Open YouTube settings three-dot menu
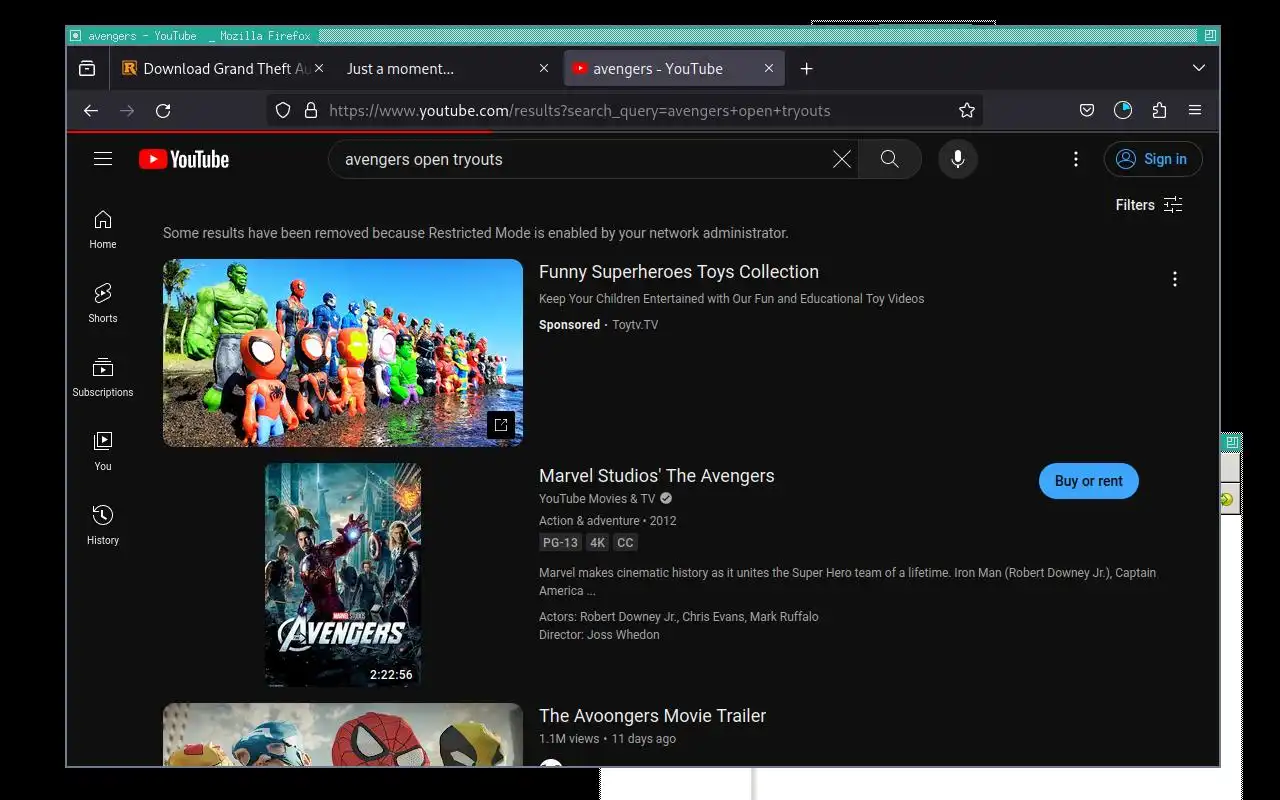 [1076, 159]
